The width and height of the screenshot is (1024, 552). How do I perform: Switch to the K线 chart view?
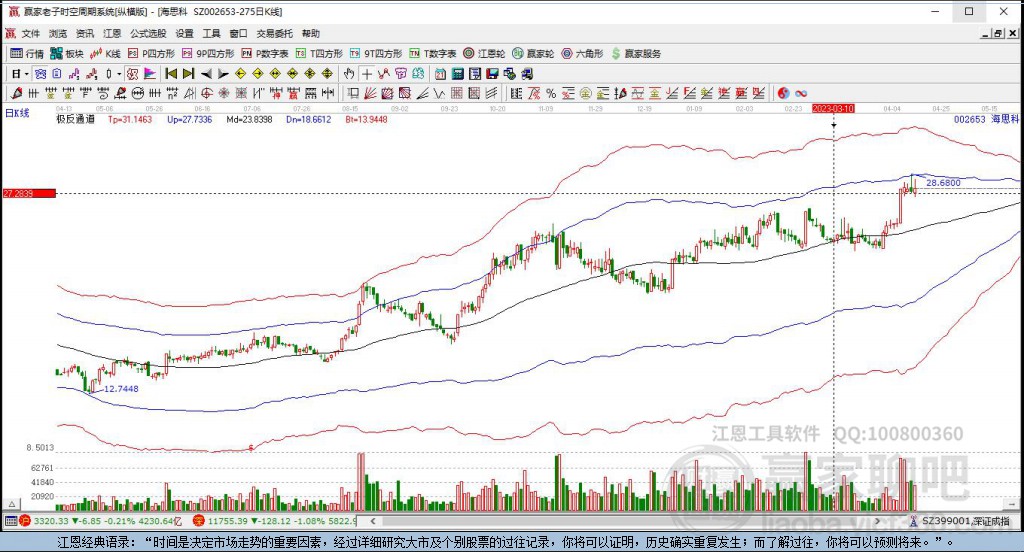click(x=106, y=54)
